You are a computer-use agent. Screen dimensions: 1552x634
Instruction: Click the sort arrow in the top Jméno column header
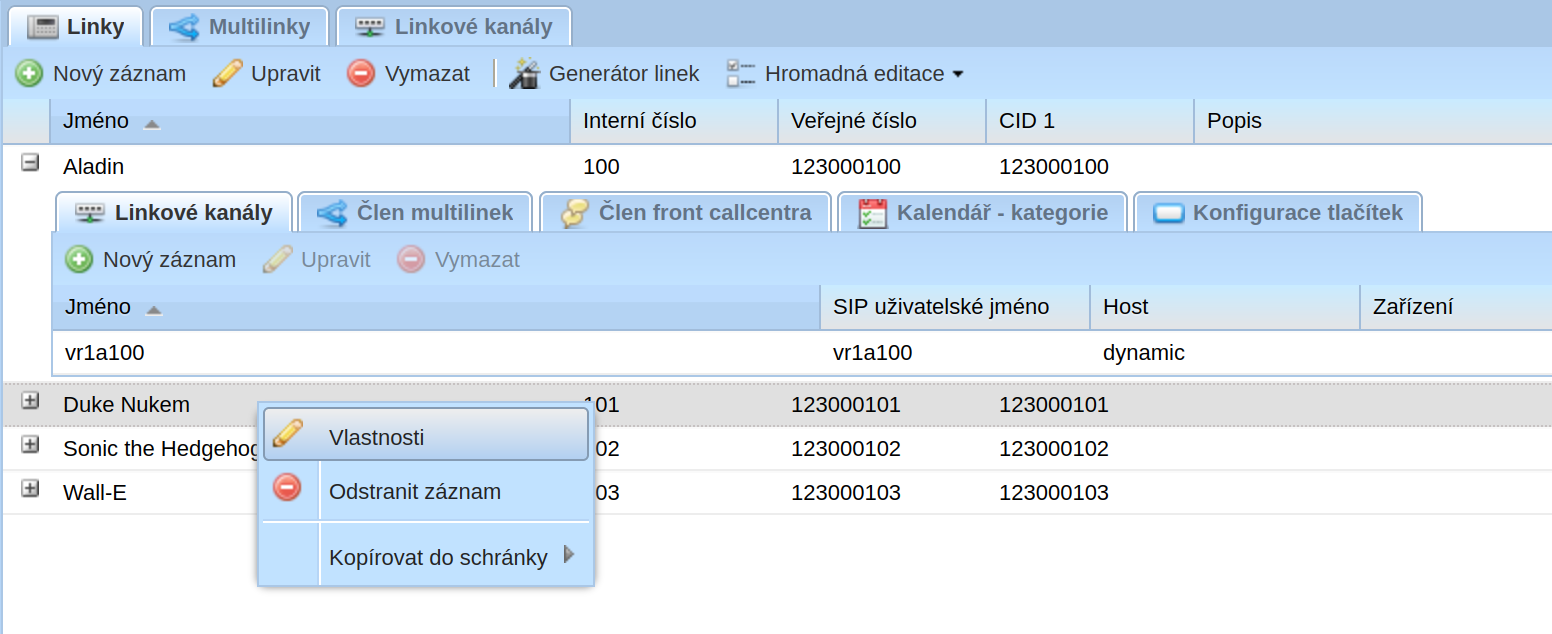pyautogui.click(x=151, y=124)
